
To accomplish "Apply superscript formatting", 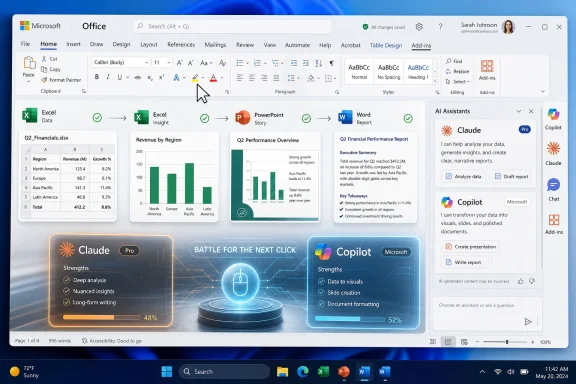I will pyautogui.click(x=161, y=77).
